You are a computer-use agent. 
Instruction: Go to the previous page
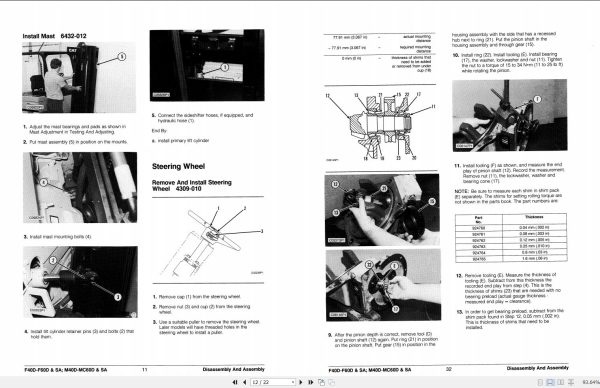coord(245,382)
